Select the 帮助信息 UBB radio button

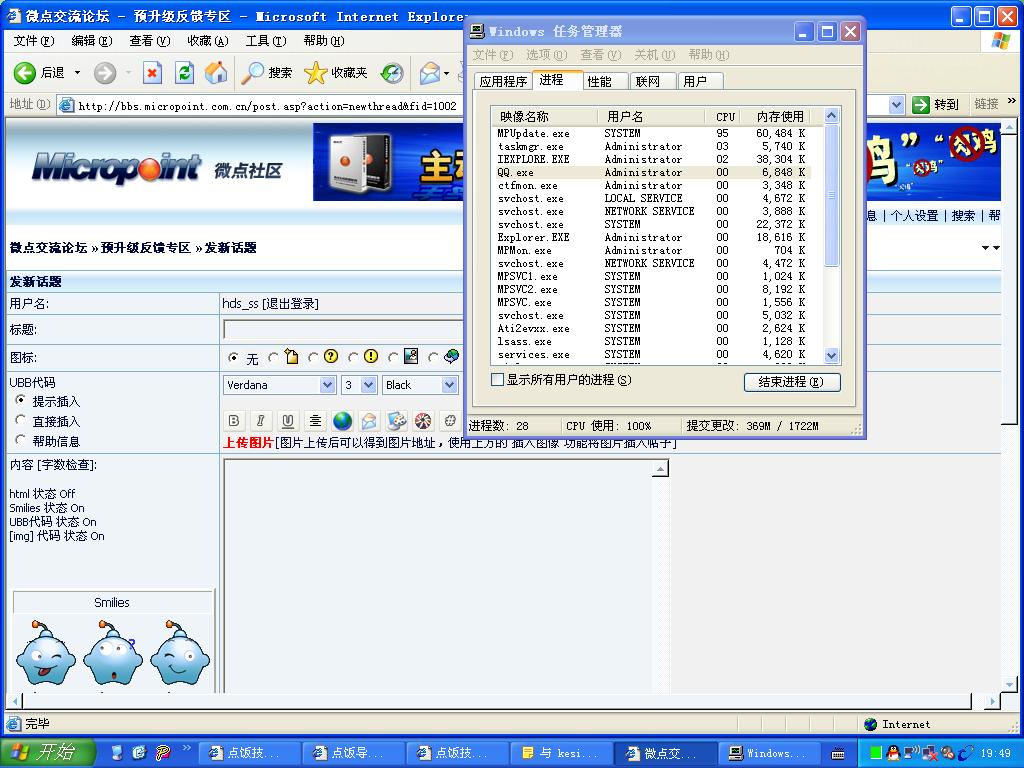[21, 440]
